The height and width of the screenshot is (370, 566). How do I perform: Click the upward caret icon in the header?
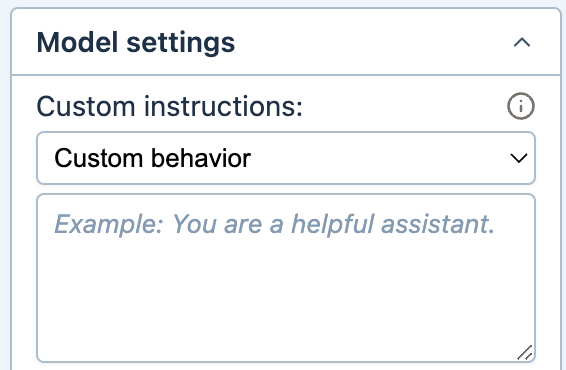click(x=522, y=43)
